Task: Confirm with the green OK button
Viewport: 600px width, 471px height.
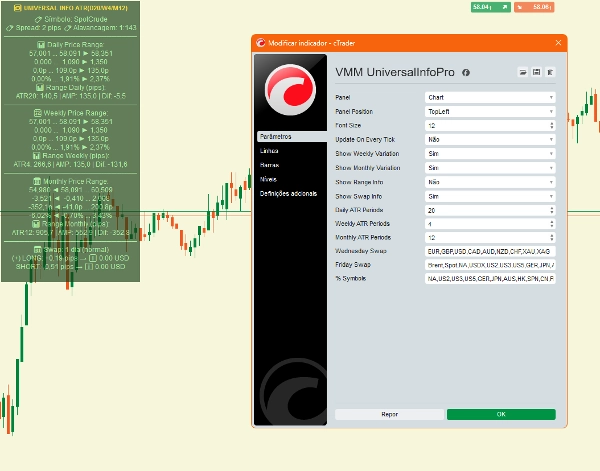Action: pyautogui.click(x=501, y=414)
